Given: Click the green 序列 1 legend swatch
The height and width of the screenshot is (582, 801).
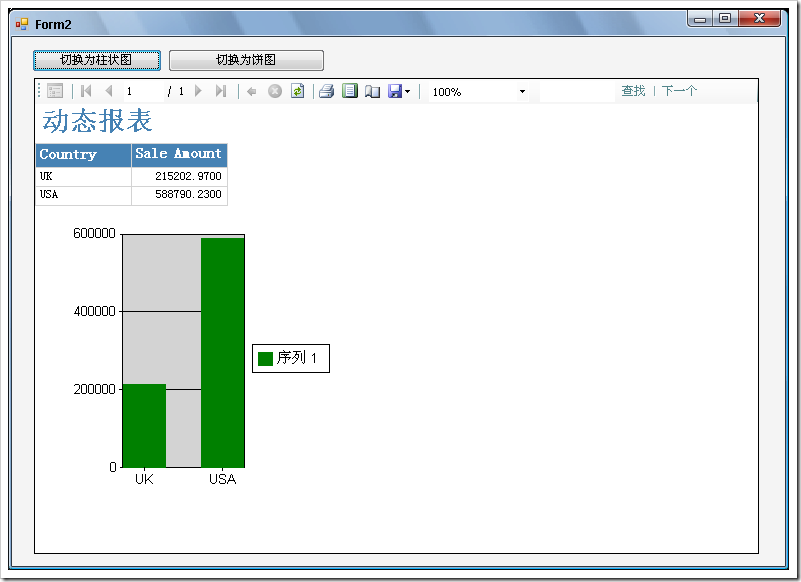Looking at the screenshot, I should click(x=266, y=359).
